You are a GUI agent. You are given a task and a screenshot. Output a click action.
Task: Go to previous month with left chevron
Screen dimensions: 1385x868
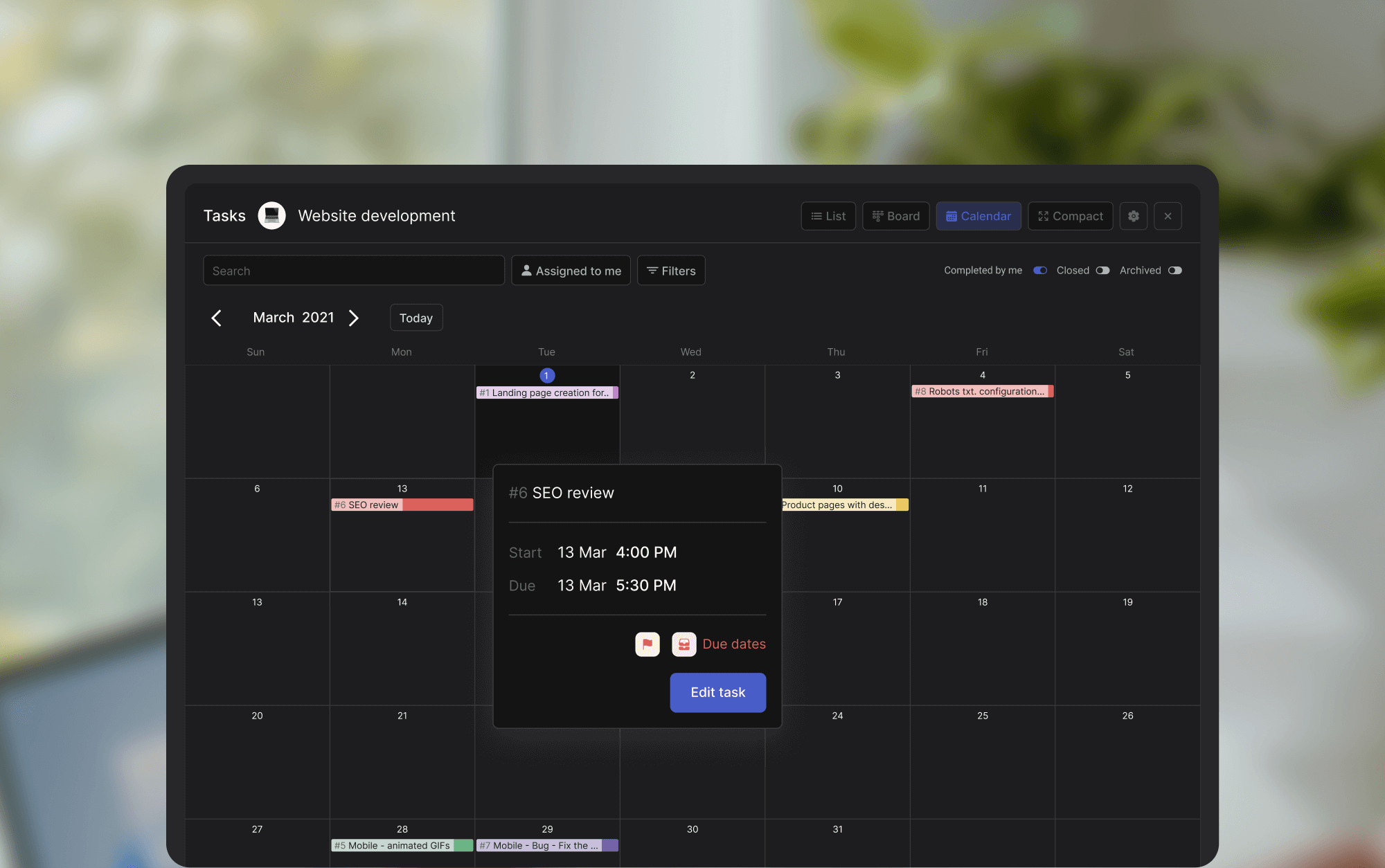[216, 318]
